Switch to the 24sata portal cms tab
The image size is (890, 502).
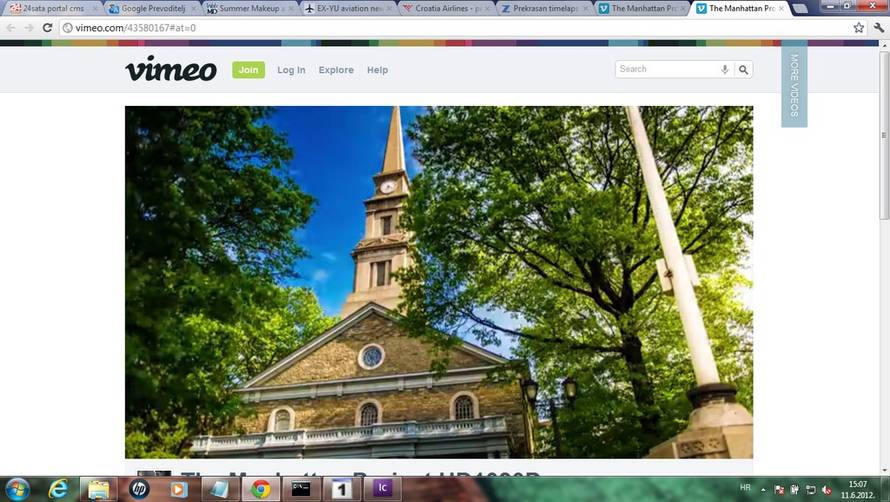[x=53, y=9]
